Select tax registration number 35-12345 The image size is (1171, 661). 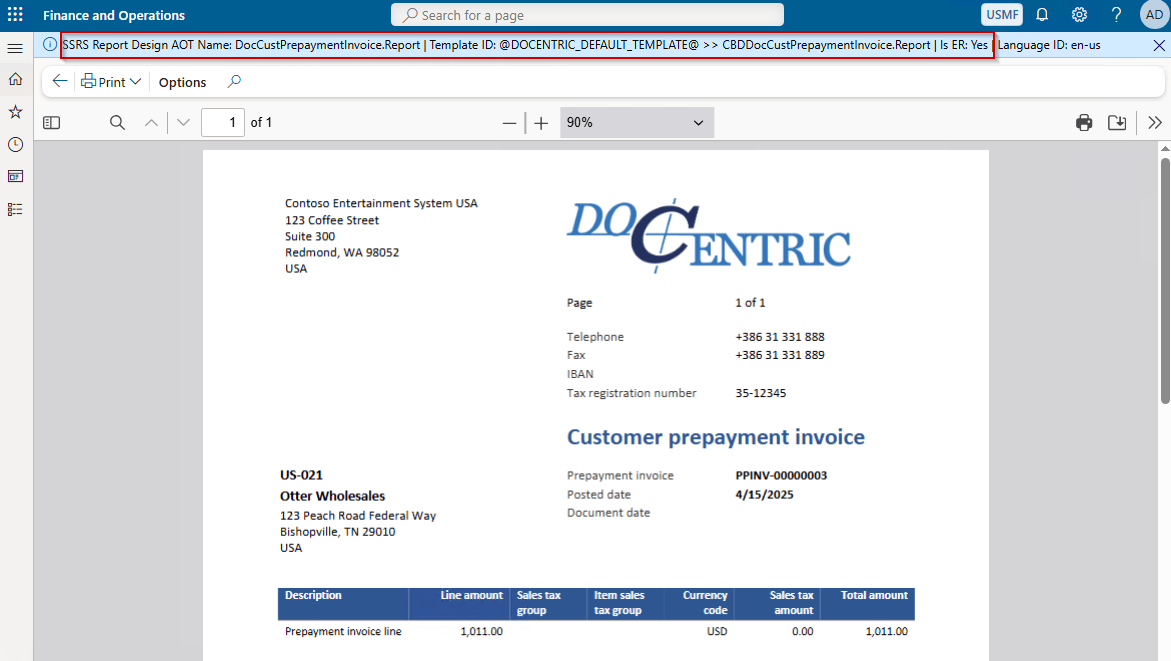click(x=760, y=393)
